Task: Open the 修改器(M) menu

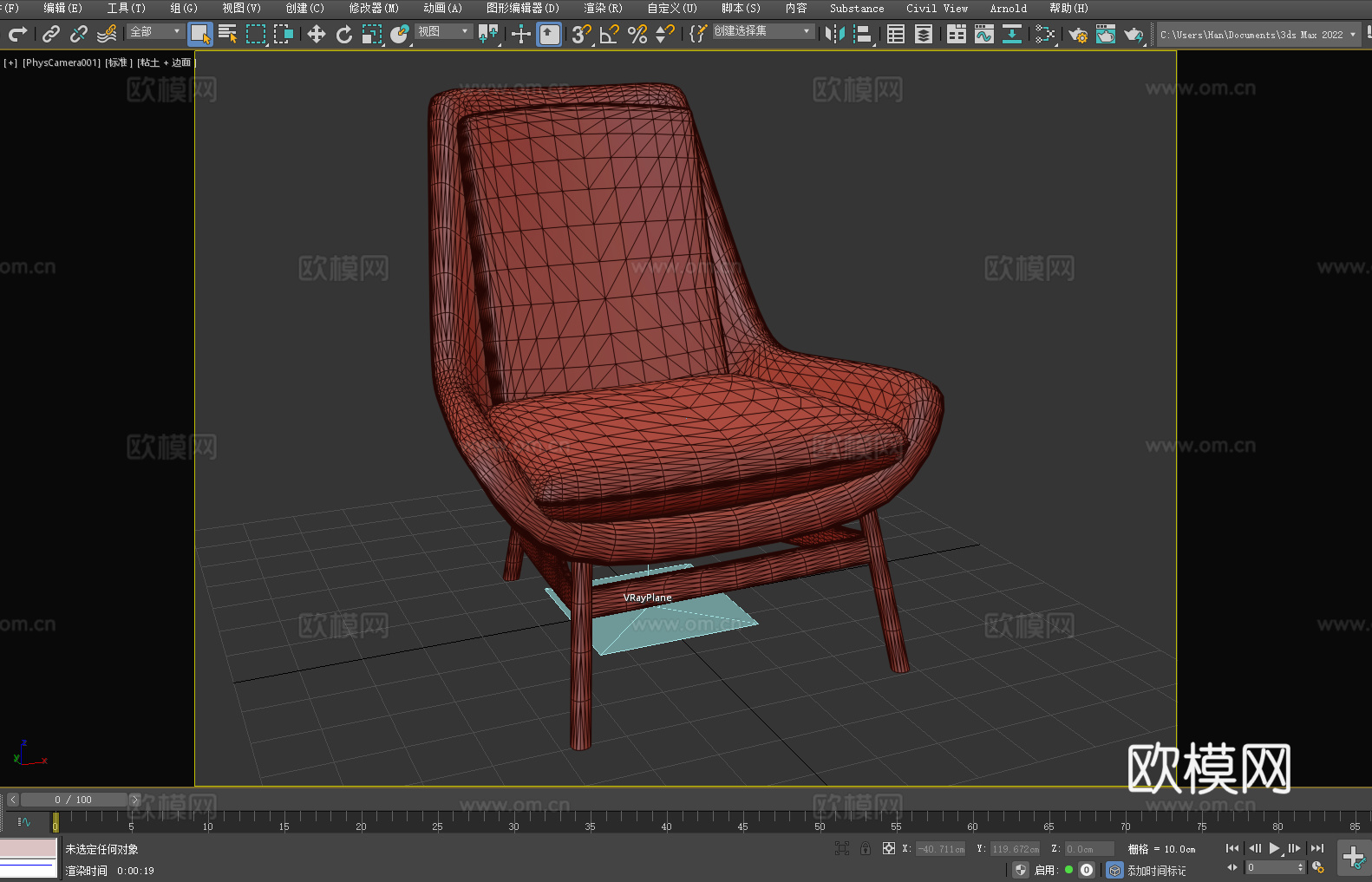Action: (x=374, y=8)
